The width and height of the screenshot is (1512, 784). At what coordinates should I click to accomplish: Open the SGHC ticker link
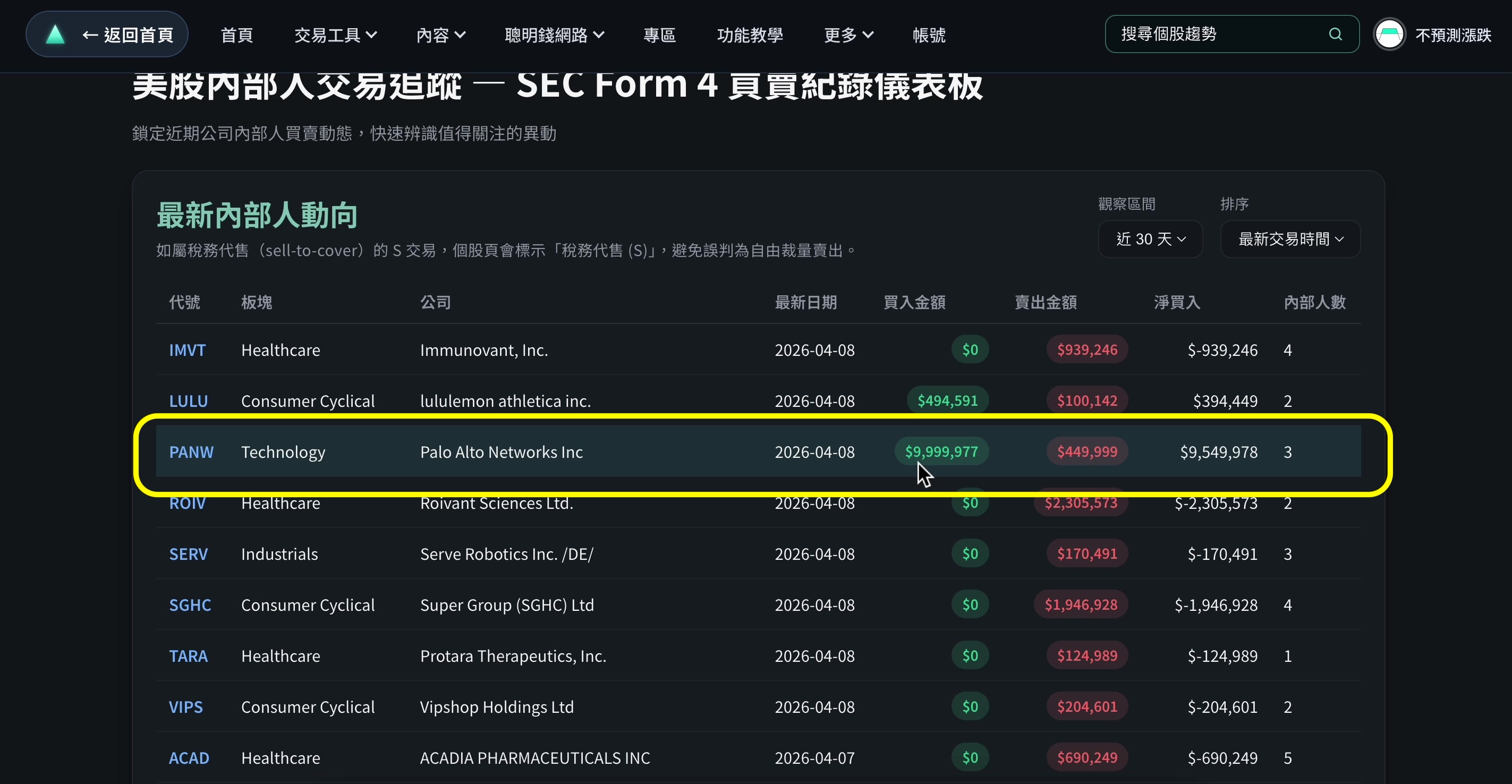tap(190, 605)
